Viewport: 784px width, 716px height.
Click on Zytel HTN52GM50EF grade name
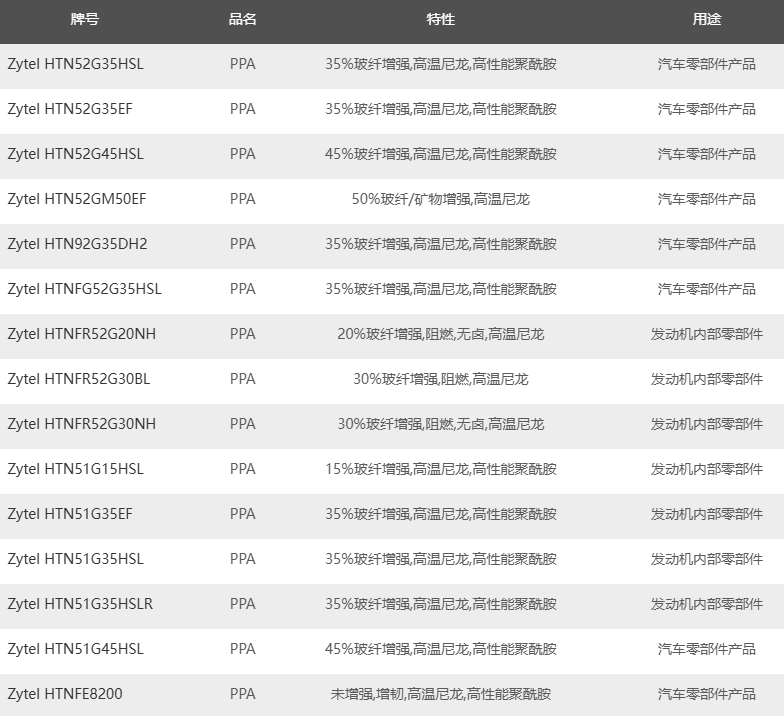(x=76, y=199)
